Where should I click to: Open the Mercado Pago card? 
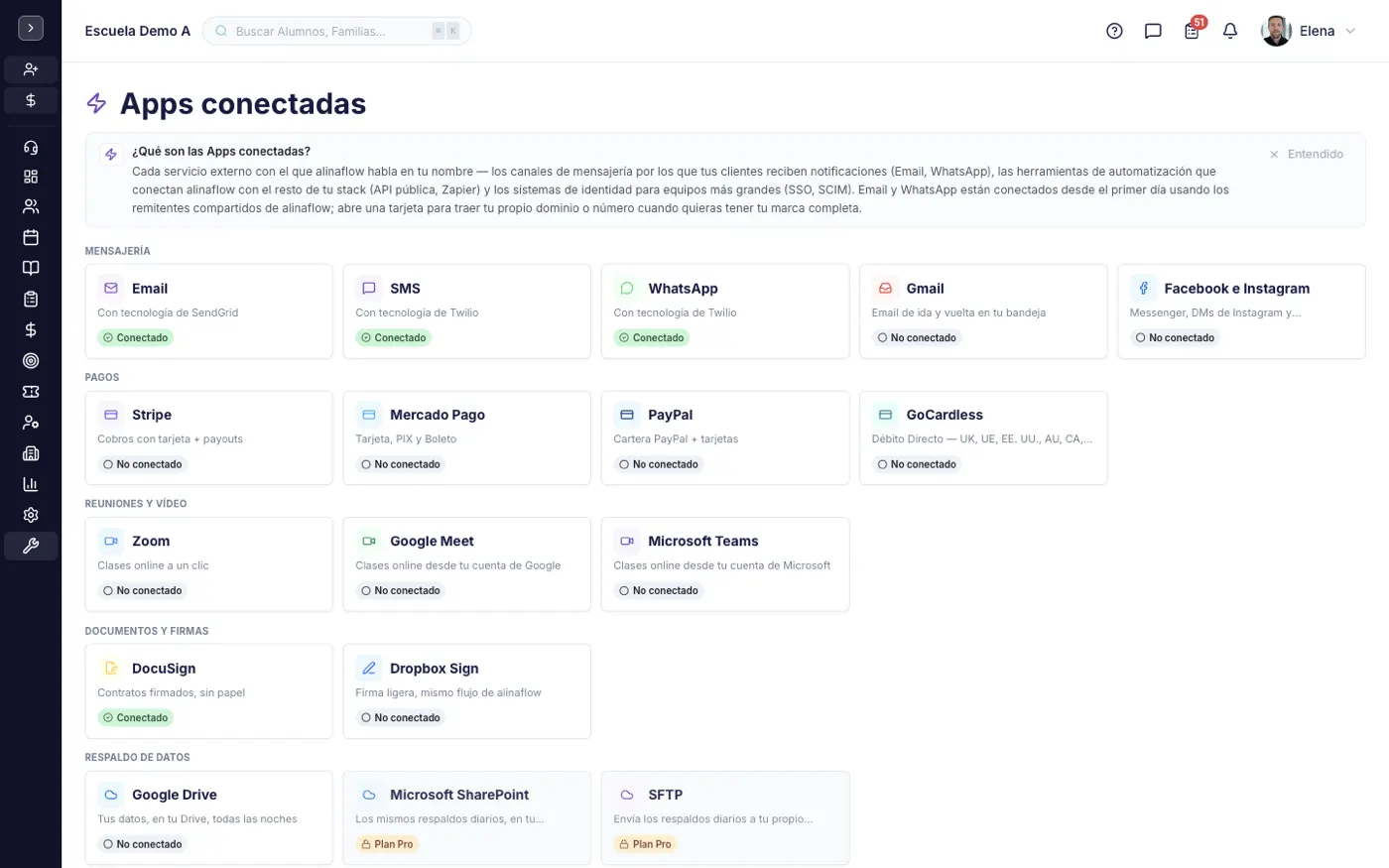[467, 437]
